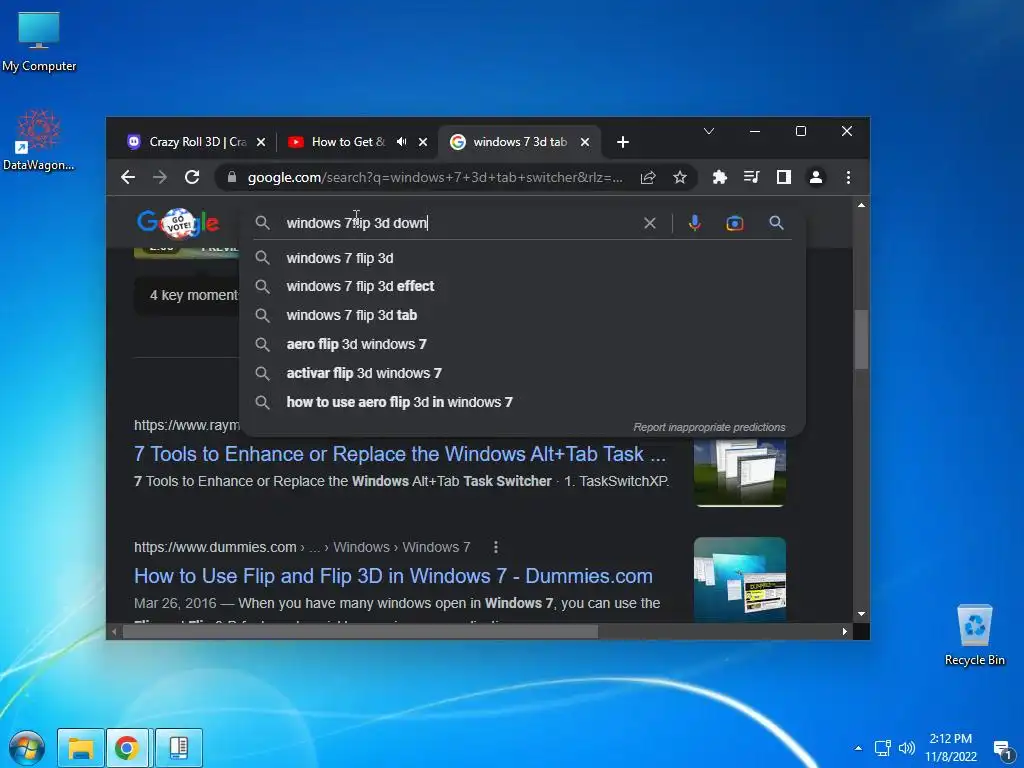This screenshot has width=1024, height=768.
Task: Open the options dots for the dummies.com result
Action: point(496,547)
